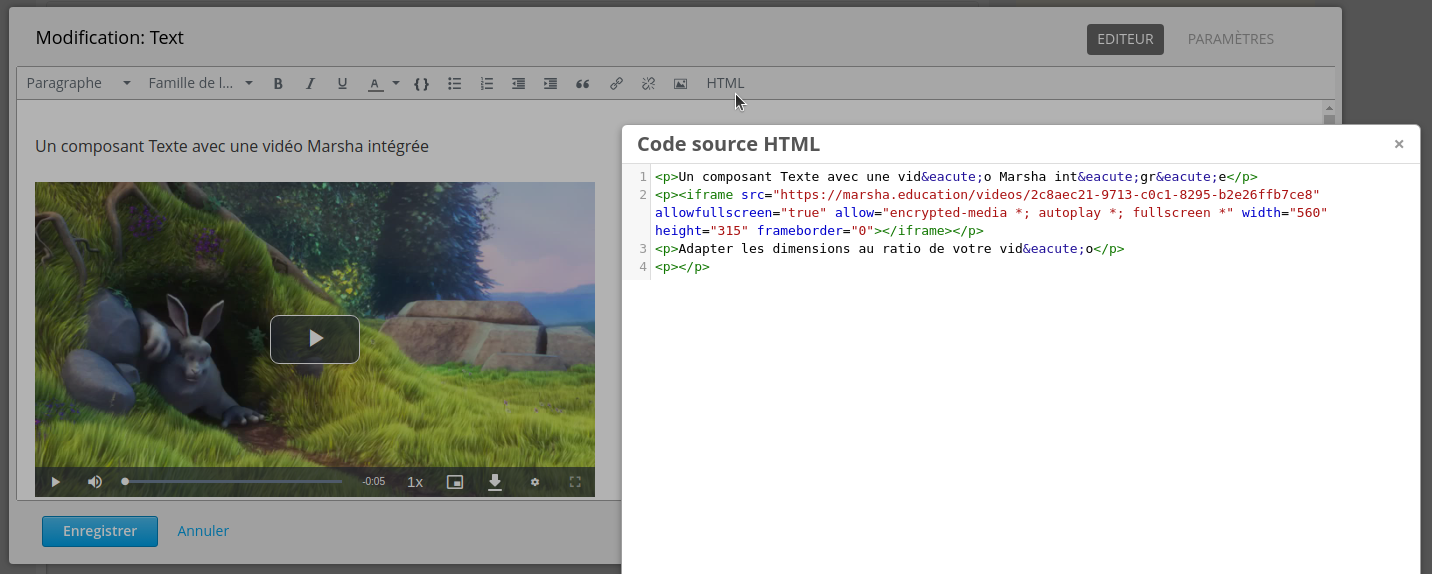Toggle bold formatting in toolbar
This screenshot has width=1432, height=574.
coord(278,84)
